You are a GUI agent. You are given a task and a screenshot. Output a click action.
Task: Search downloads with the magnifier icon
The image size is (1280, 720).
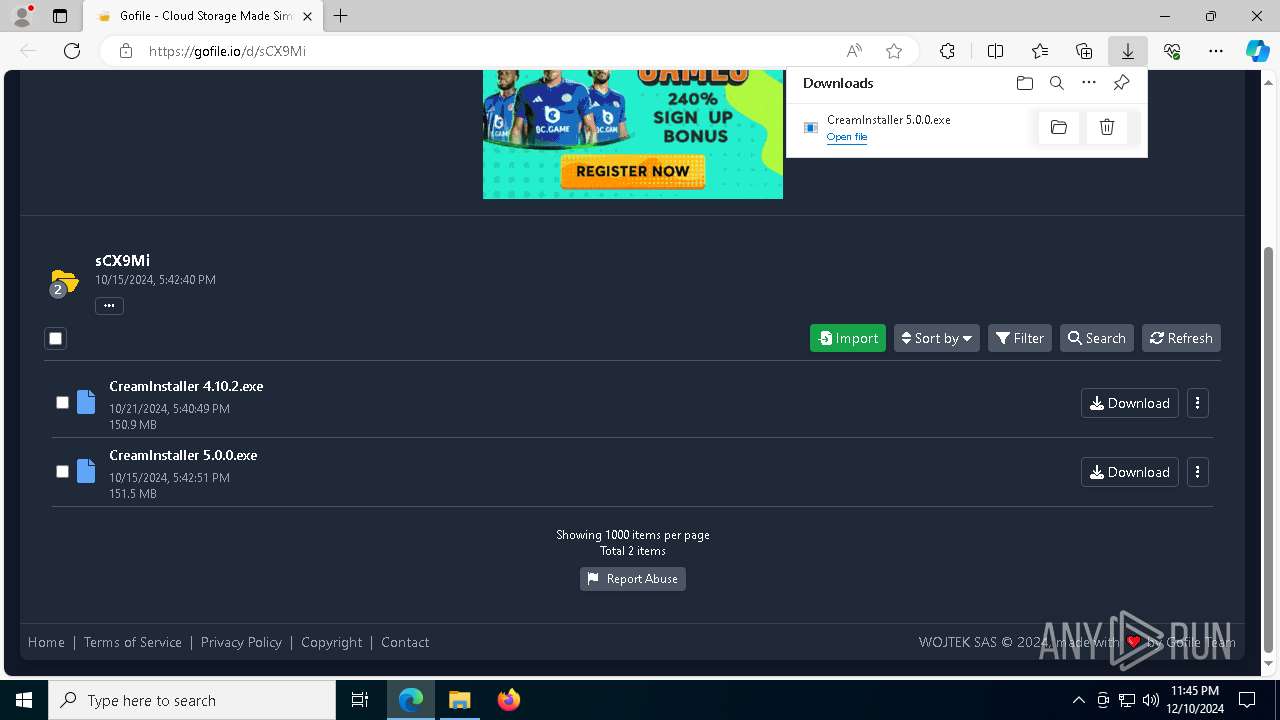1056,83
